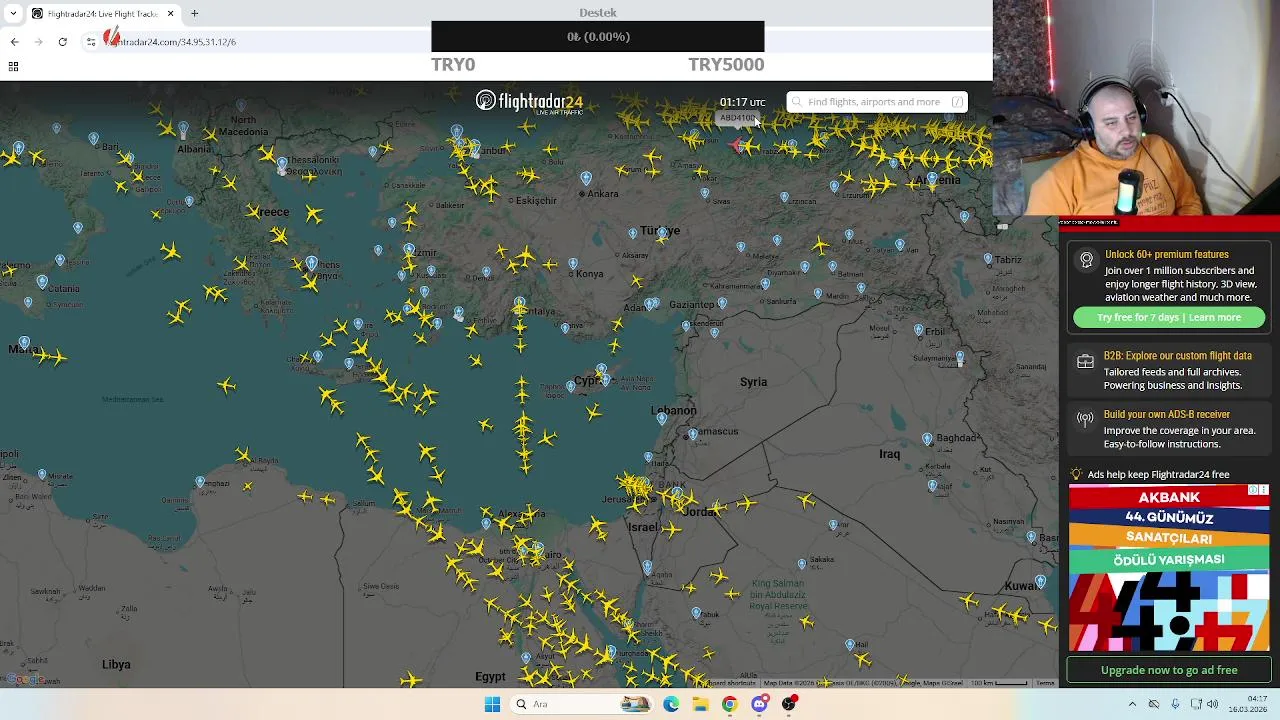
Task: Click the 01:17 UTC clock display
Action: (742, 102)
